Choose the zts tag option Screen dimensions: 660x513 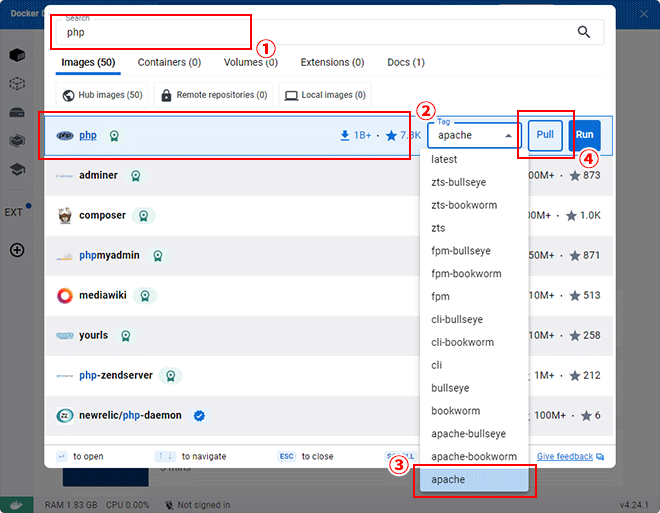[474, 228]
